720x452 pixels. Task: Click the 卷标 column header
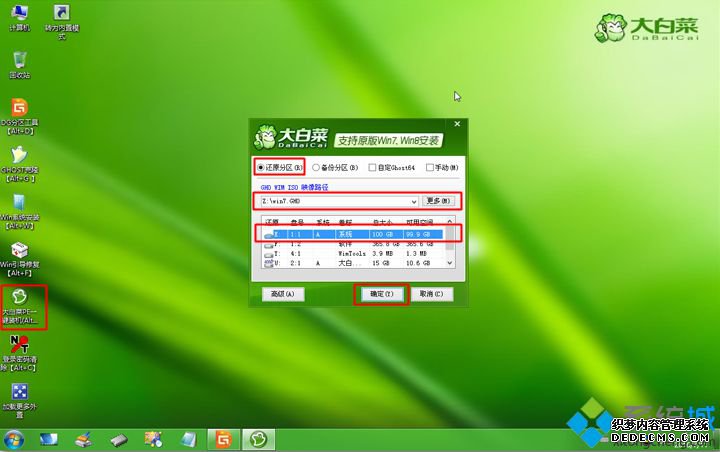345,222
